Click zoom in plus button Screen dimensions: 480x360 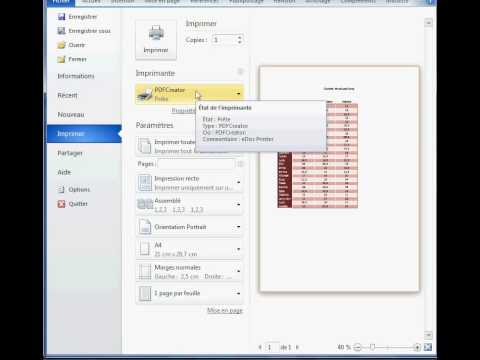pyautogui.click(x=417, y=347)
